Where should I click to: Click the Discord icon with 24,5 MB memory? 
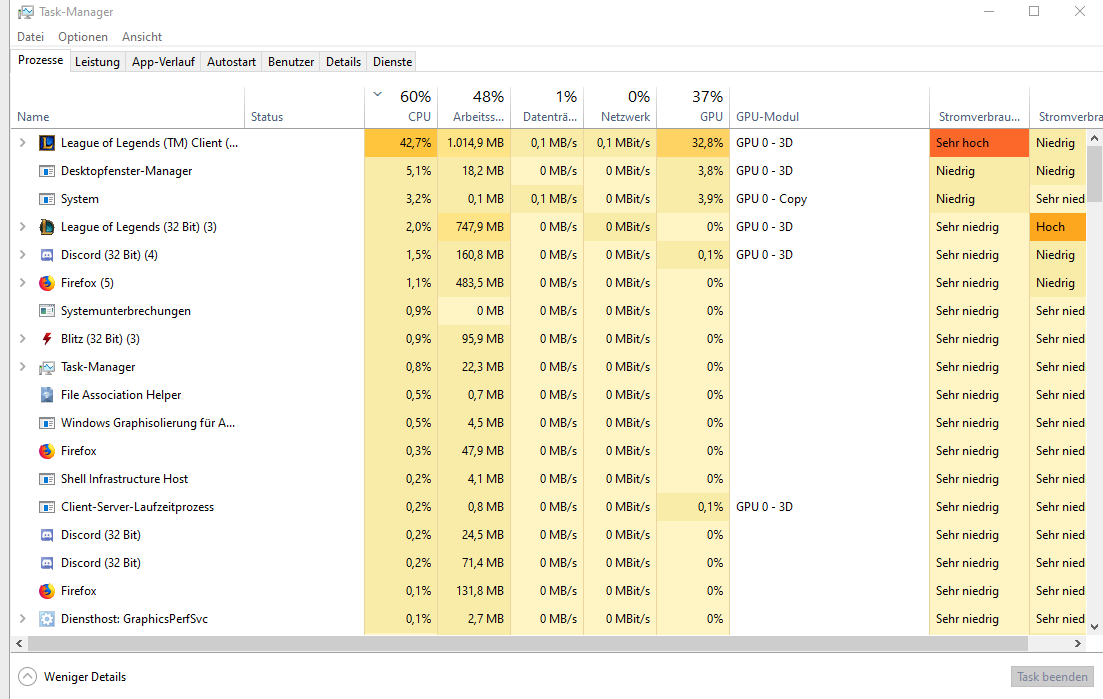click(x=46, y=535)
